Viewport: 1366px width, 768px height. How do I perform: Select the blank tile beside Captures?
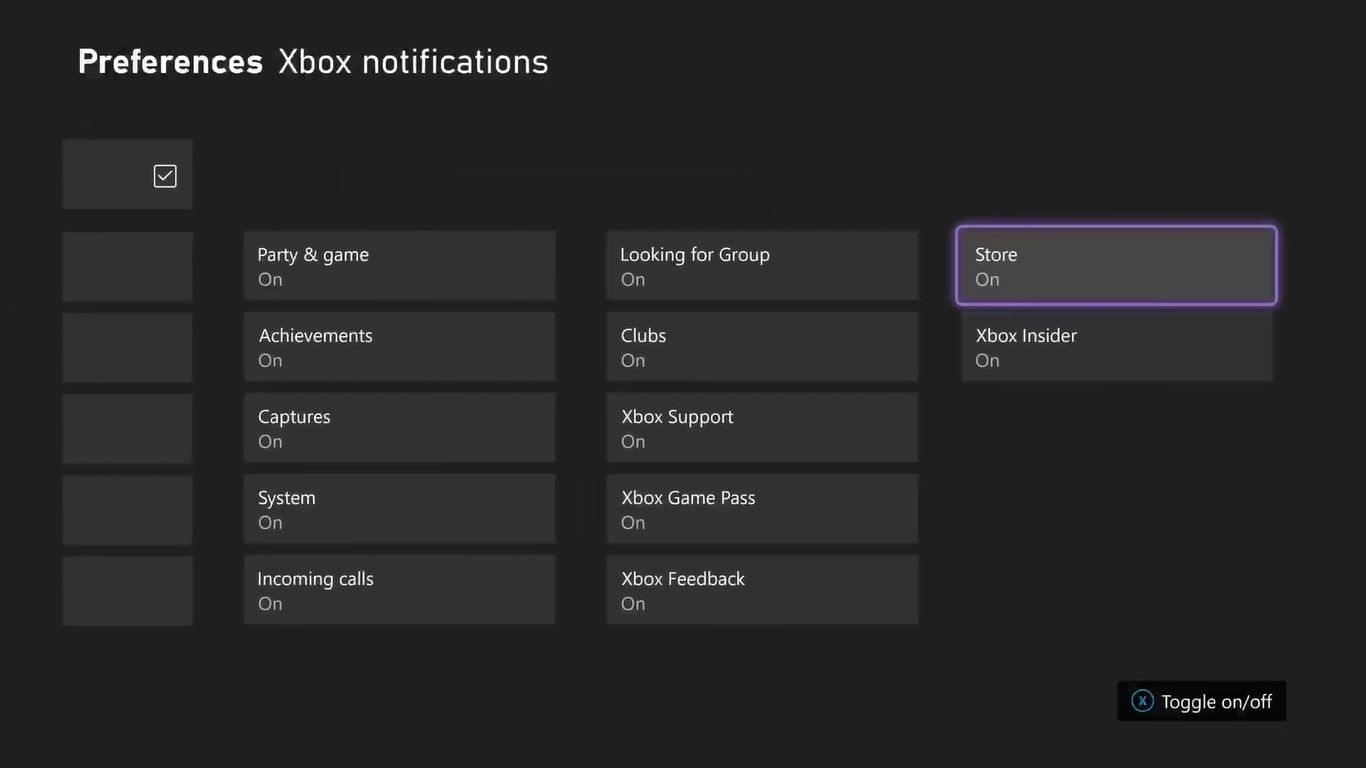pos(128,429)
